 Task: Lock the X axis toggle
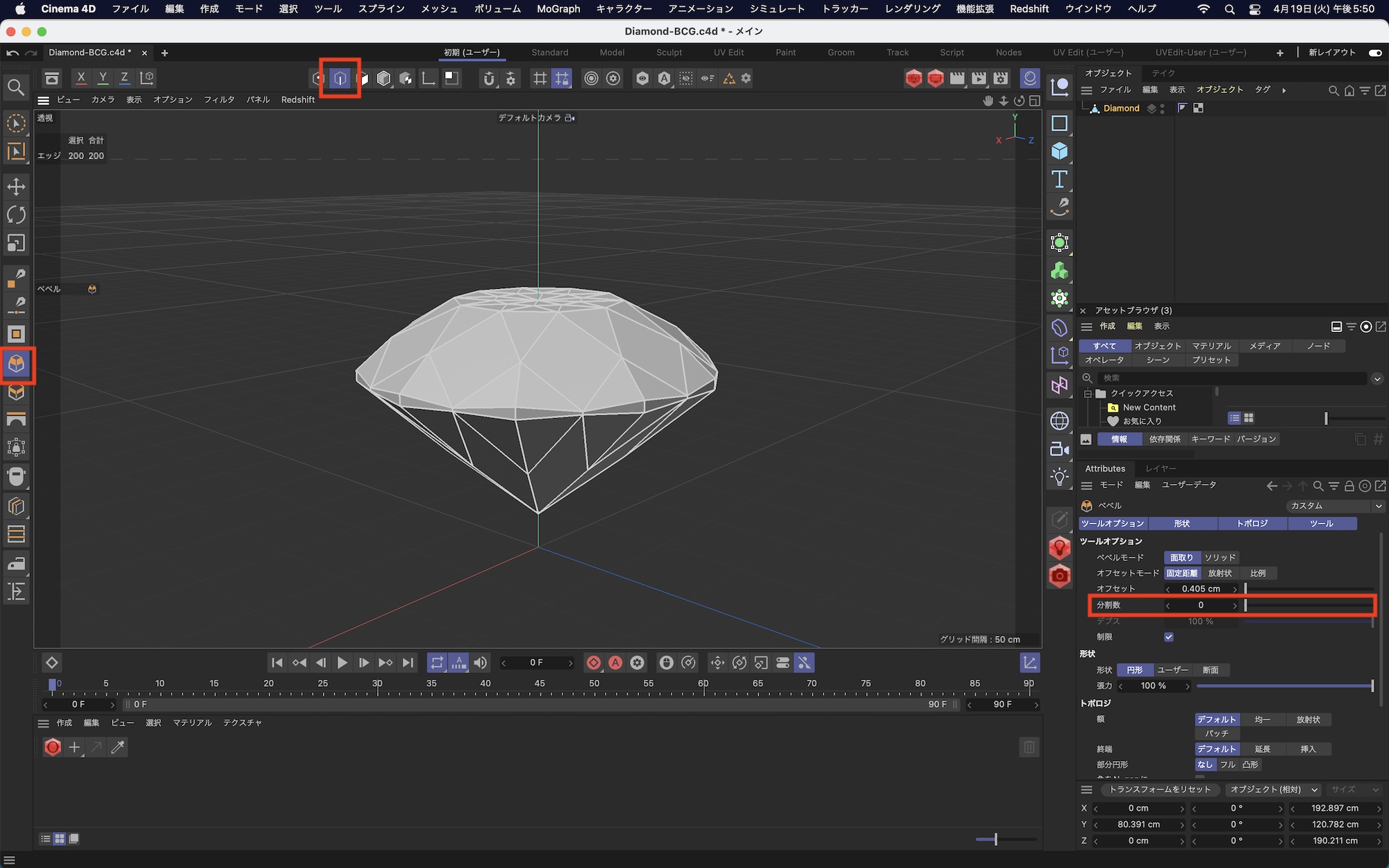point(81,78)
